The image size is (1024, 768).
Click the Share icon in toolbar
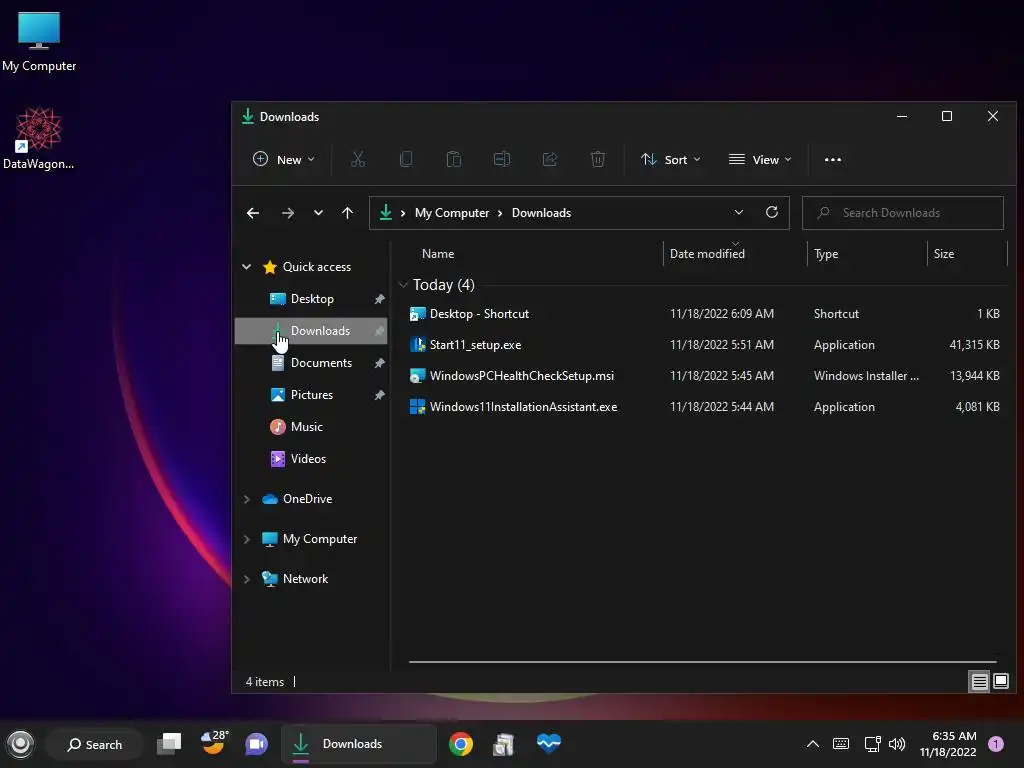pyautogui.click(x=550, y=159)
